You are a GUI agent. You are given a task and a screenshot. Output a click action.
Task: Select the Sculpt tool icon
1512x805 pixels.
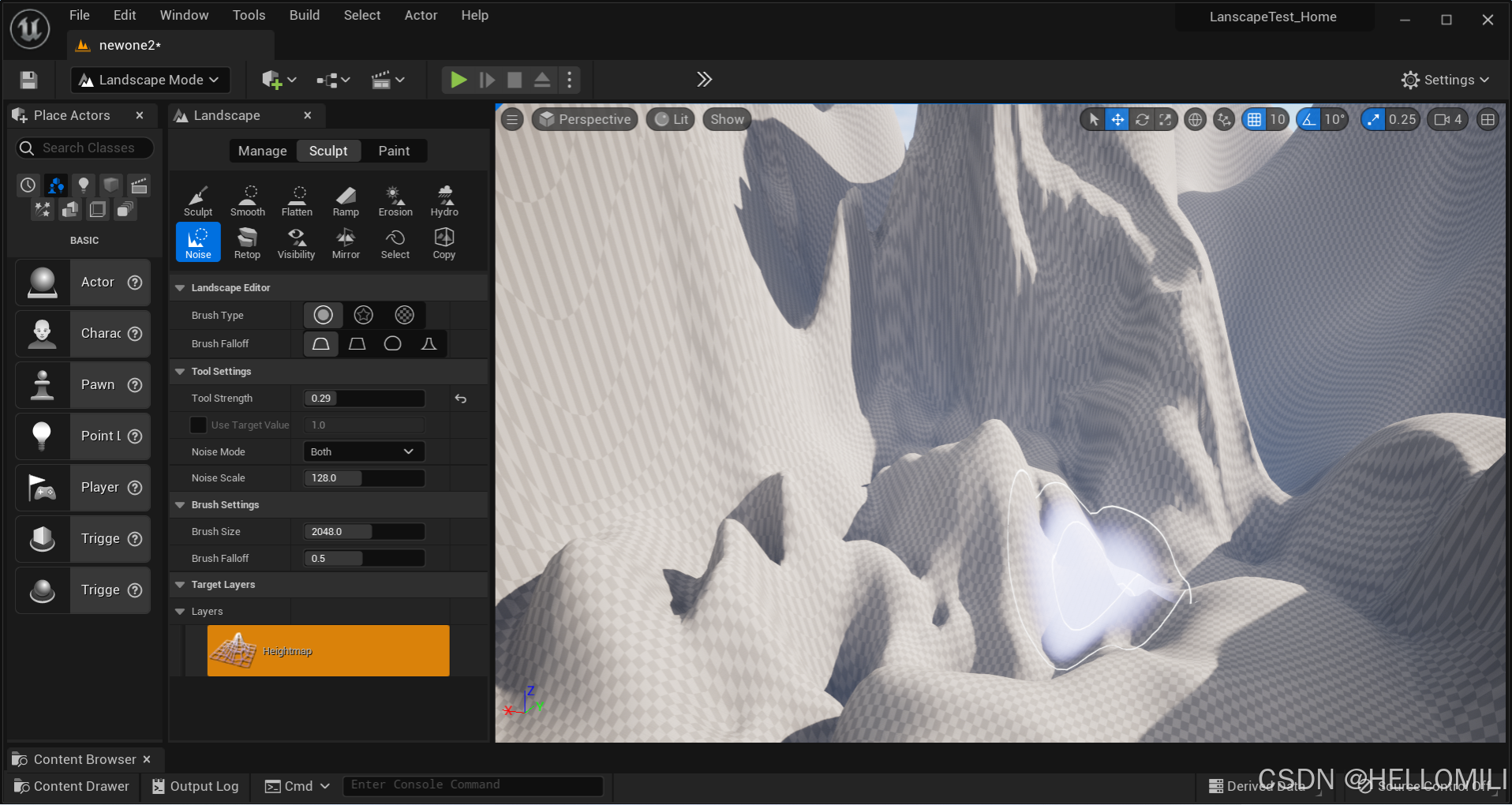198,200
